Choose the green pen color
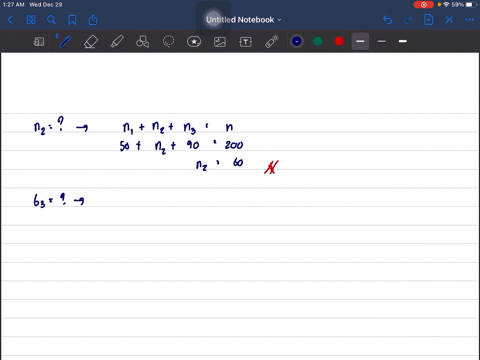Screen dimensions: 480x360 pos(318,41)
